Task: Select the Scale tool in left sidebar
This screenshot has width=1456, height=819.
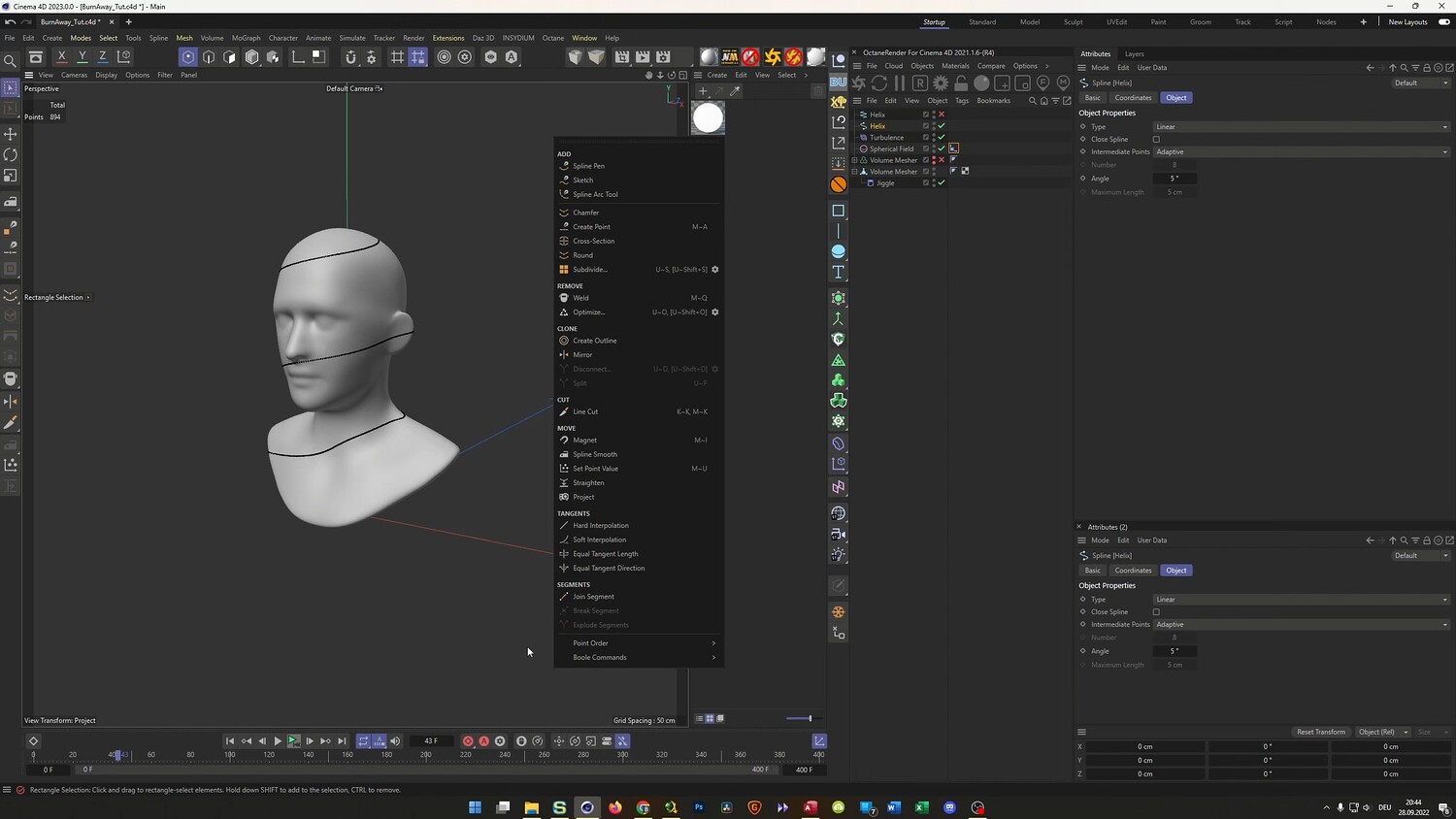Action: coord(11,176)
